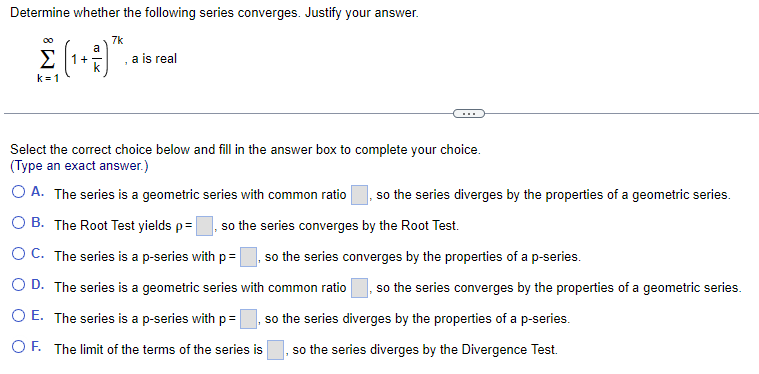Click the common ratio box in choice A

[x=359, y=195]
